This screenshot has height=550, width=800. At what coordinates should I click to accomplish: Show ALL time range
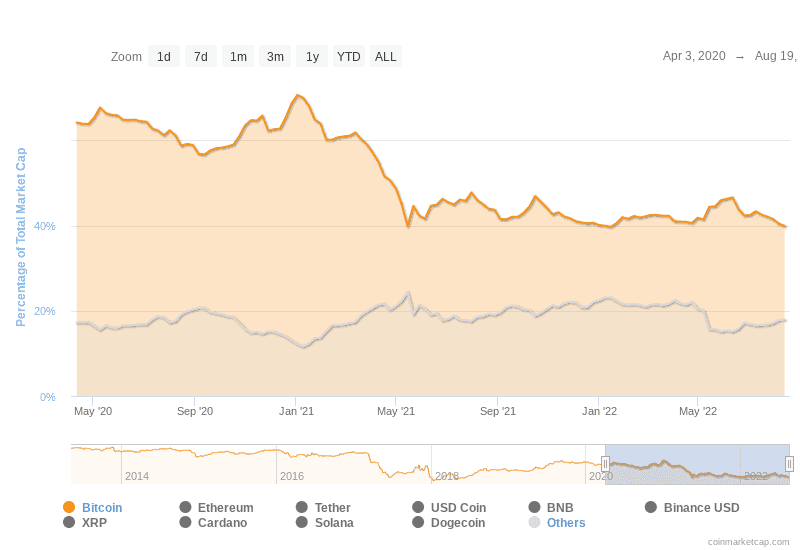(386, 56)
